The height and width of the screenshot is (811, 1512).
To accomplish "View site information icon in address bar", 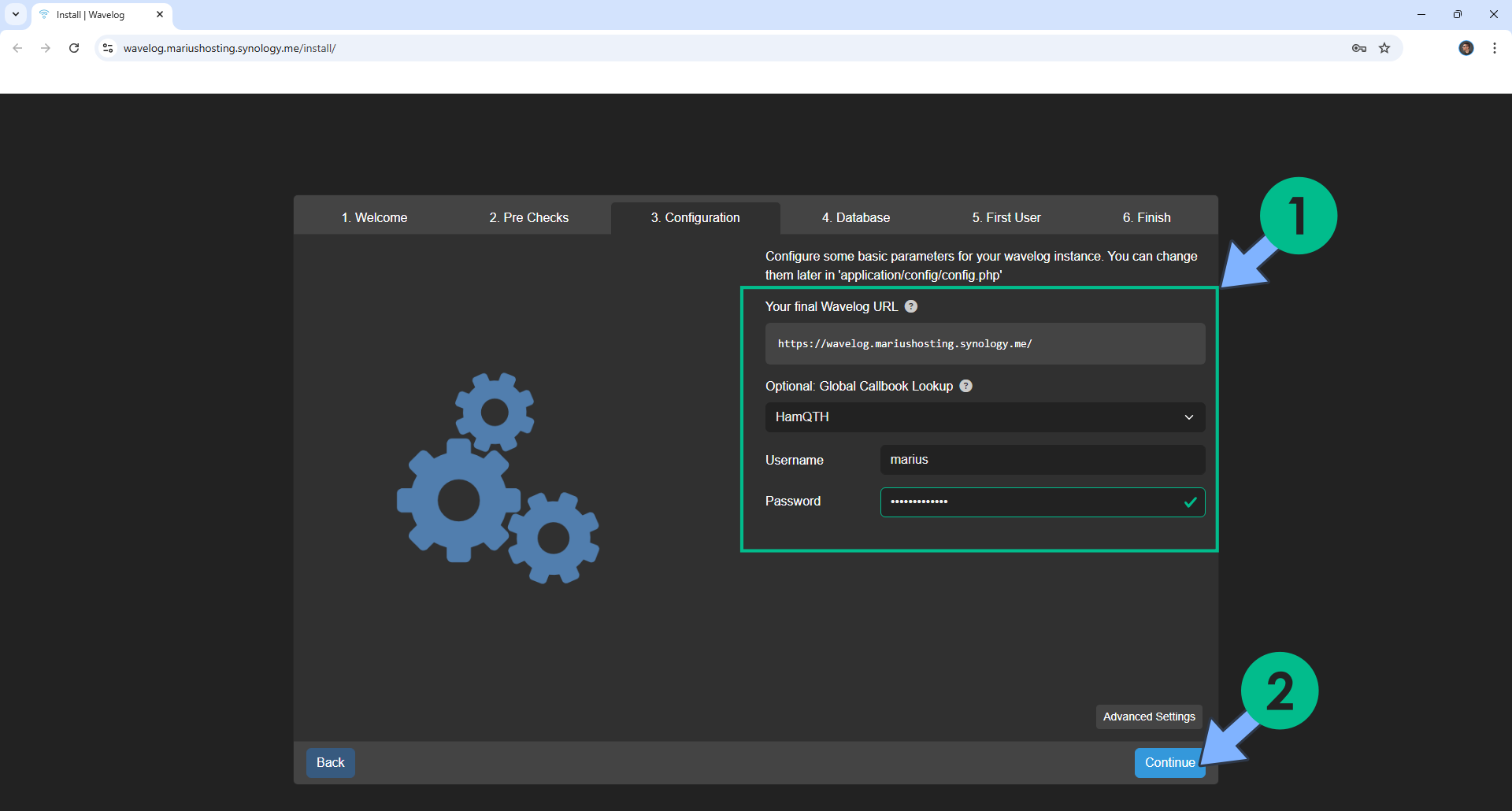I will point(108,48).
